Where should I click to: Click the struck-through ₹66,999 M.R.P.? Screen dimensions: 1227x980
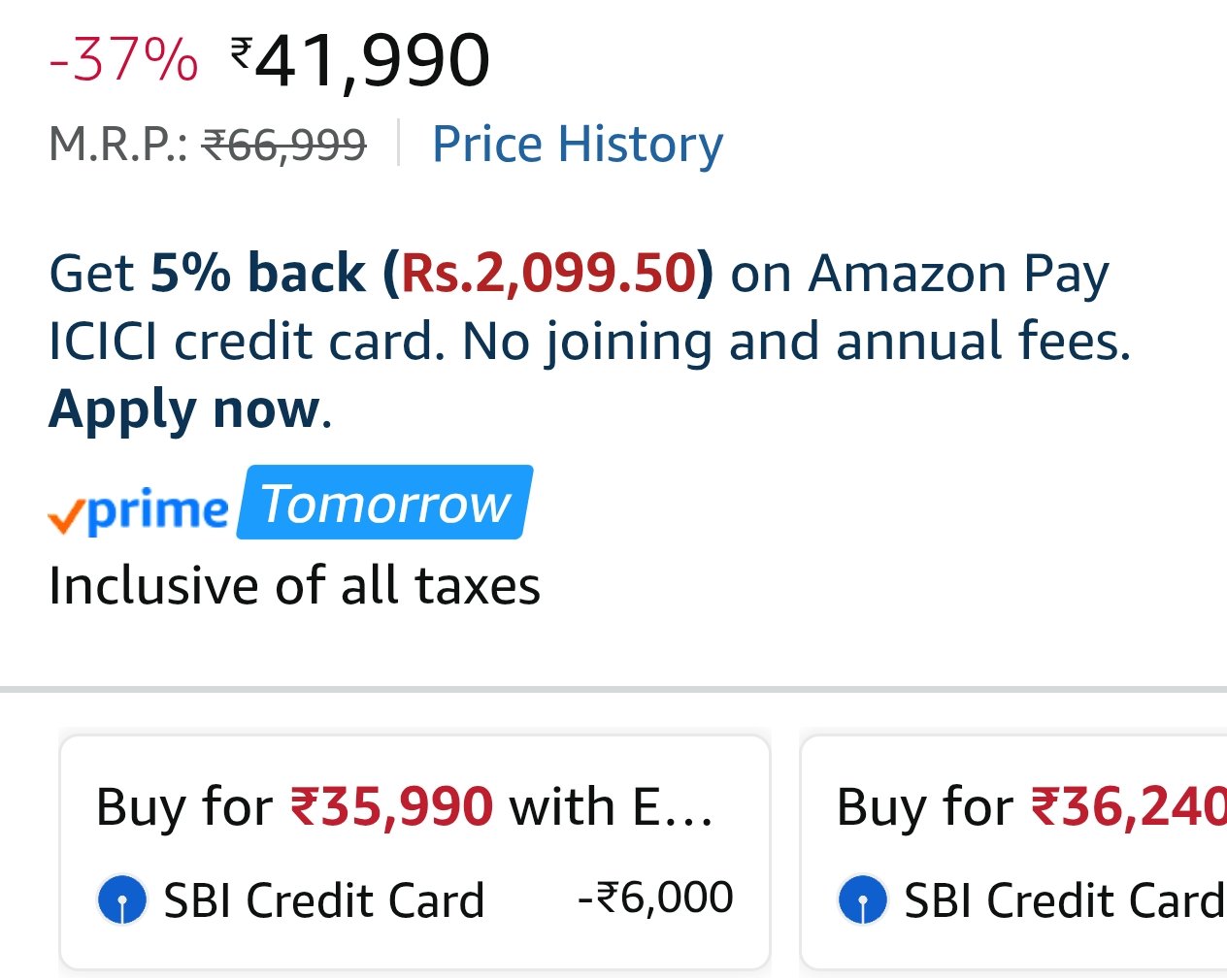click(284, 146)
